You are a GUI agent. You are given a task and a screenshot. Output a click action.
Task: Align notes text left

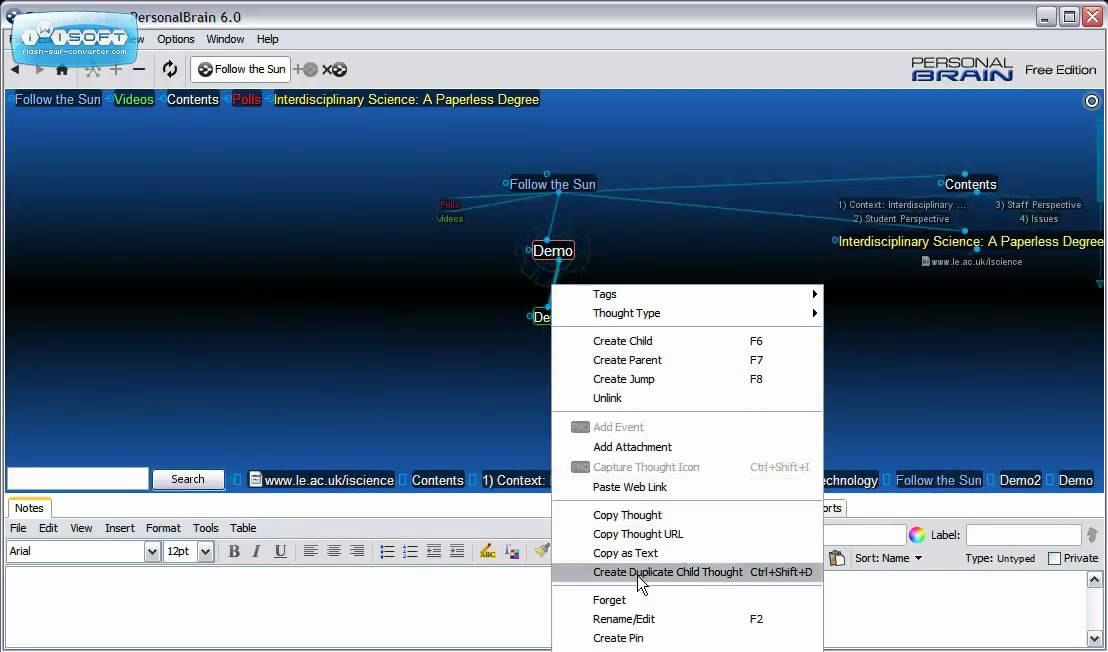tap(310, 551)
